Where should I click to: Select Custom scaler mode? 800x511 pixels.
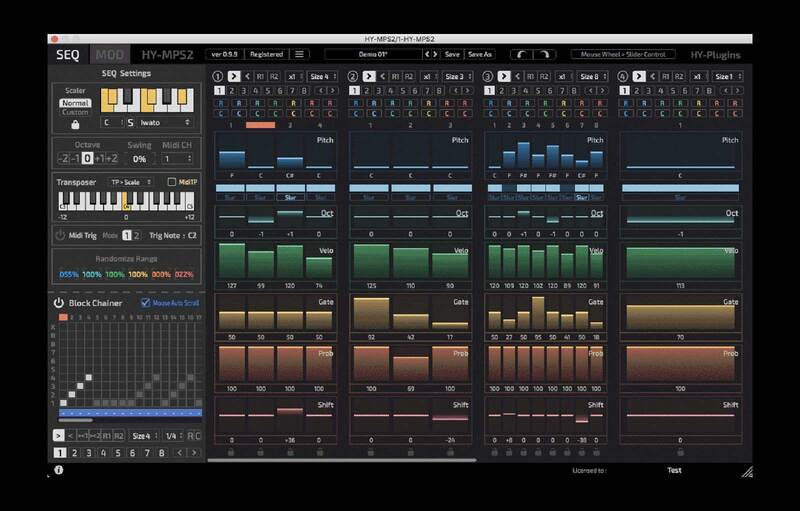[x=75, y=112]
